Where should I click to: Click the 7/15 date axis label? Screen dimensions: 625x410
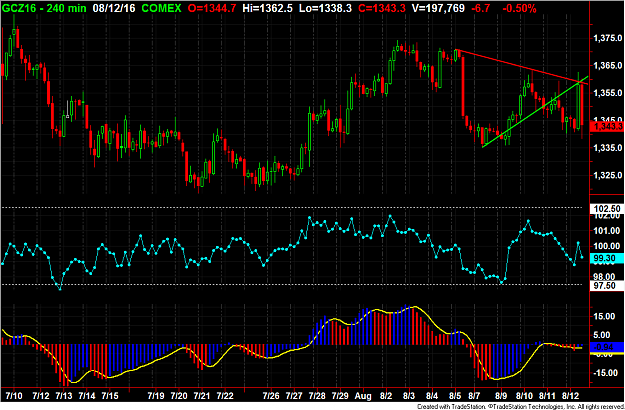[x=110, y=396]
